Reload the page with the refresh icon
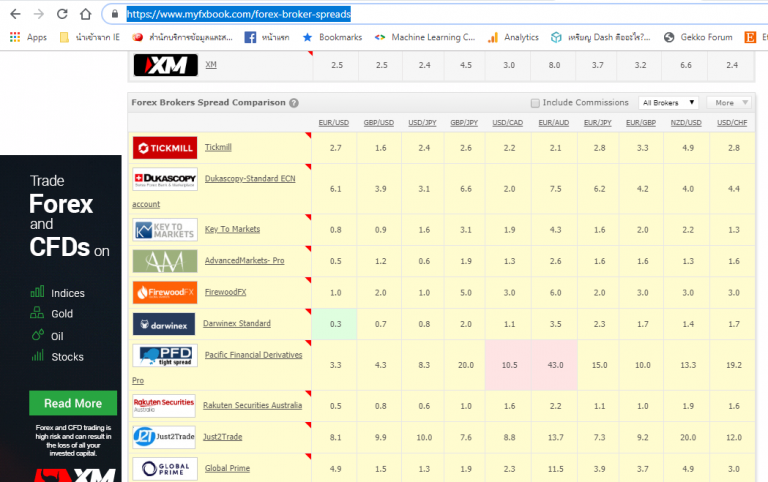 [x=62, y=14]
